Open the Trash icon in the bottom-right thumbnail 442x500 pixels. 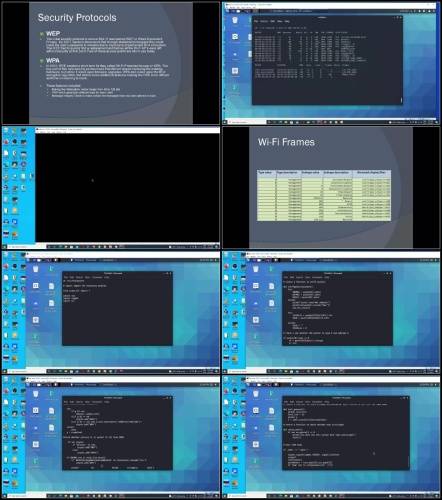pyautogui.click(x=256, y=394)
